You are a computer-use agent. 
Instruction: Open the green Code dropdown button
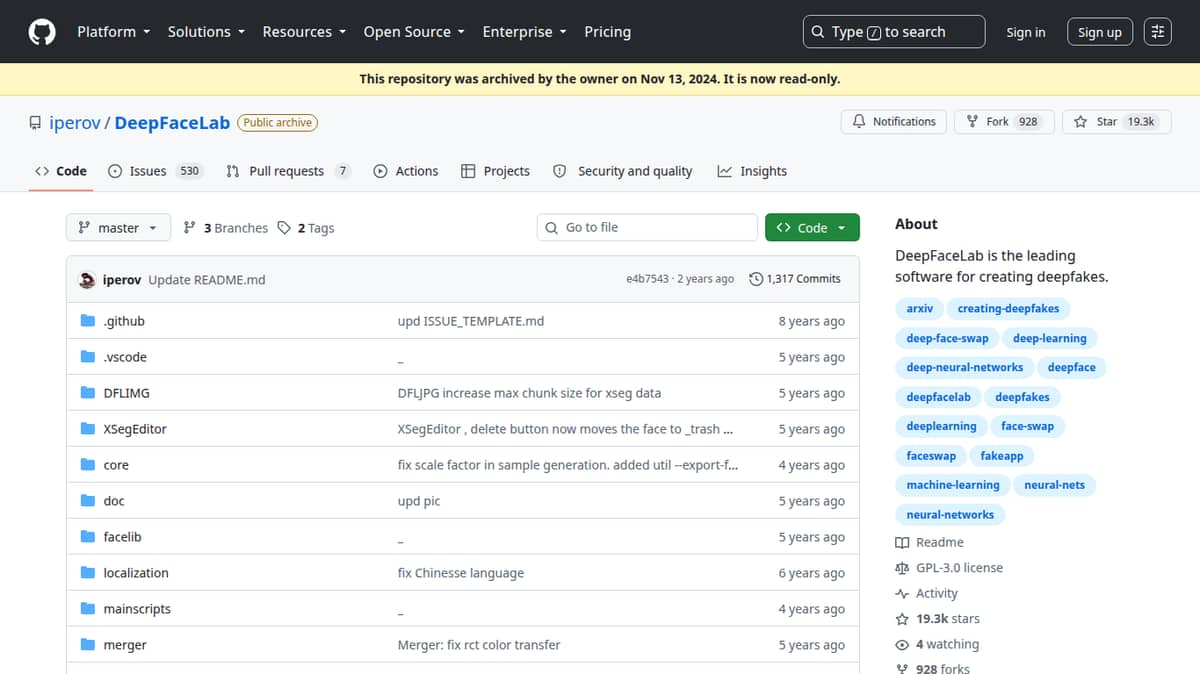812,228
